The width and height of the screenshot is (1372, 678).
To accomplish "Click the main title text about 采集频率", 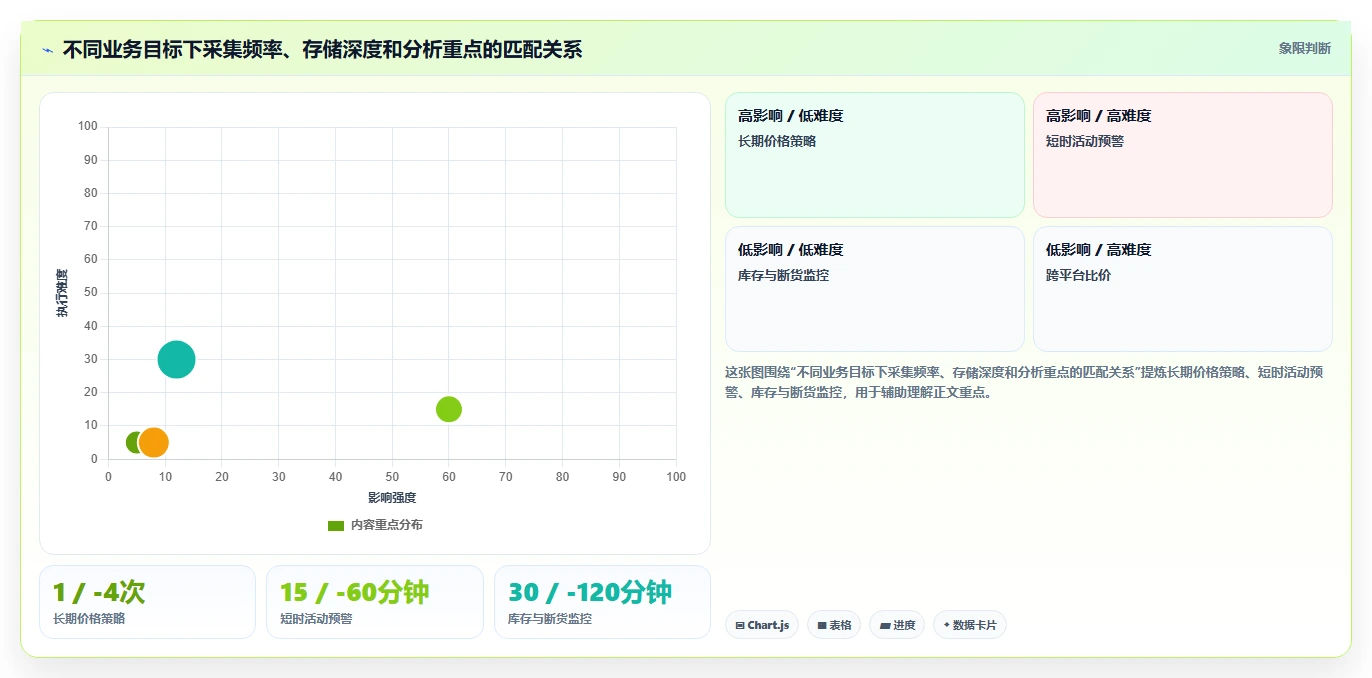I will 322,49.
